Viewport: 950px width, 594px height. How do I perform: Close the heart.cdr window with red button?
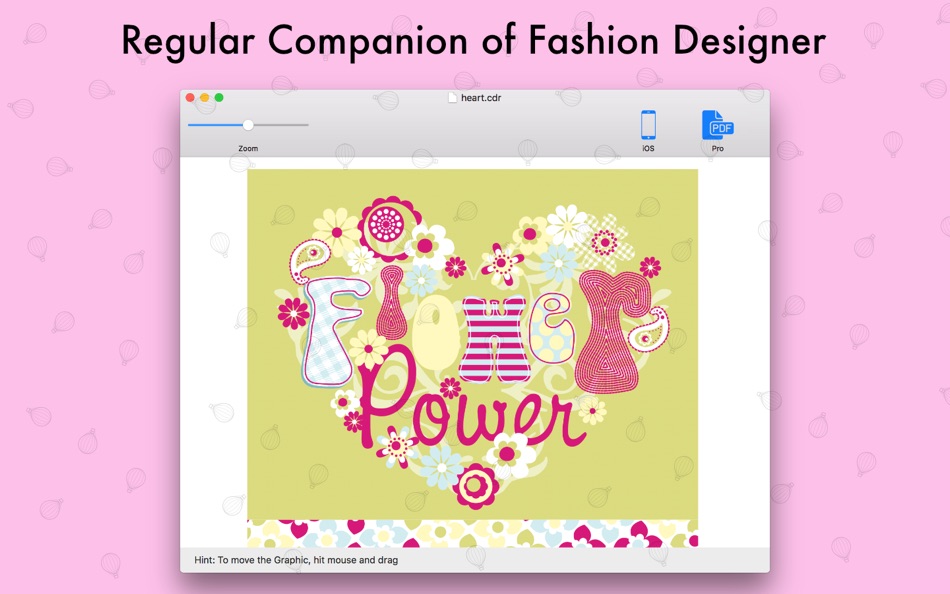tap(190, 98)
